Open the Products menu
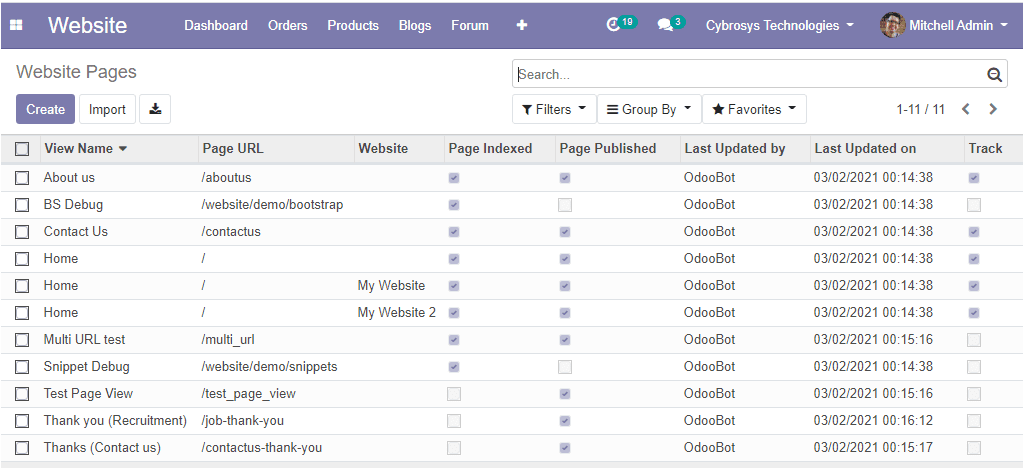 tap(353, 25)
